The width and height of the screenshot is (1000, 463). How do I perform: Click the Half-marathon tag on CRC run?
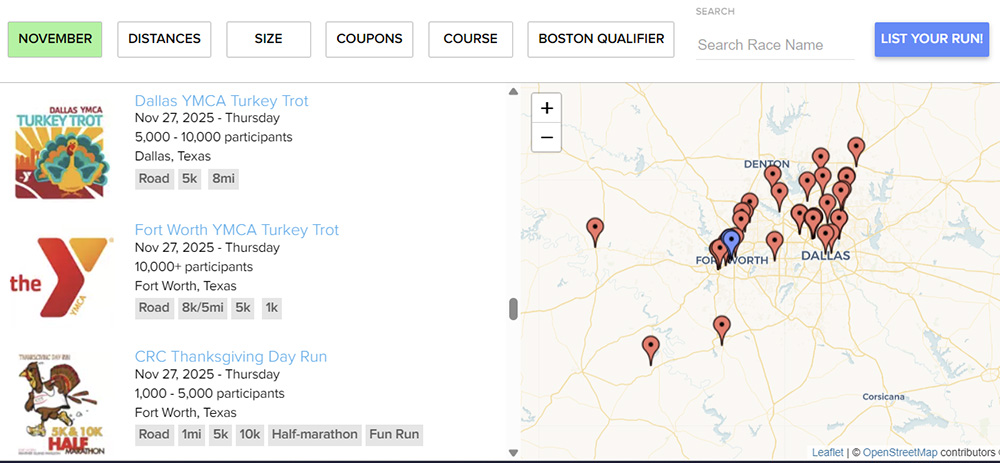coord(315,434)
